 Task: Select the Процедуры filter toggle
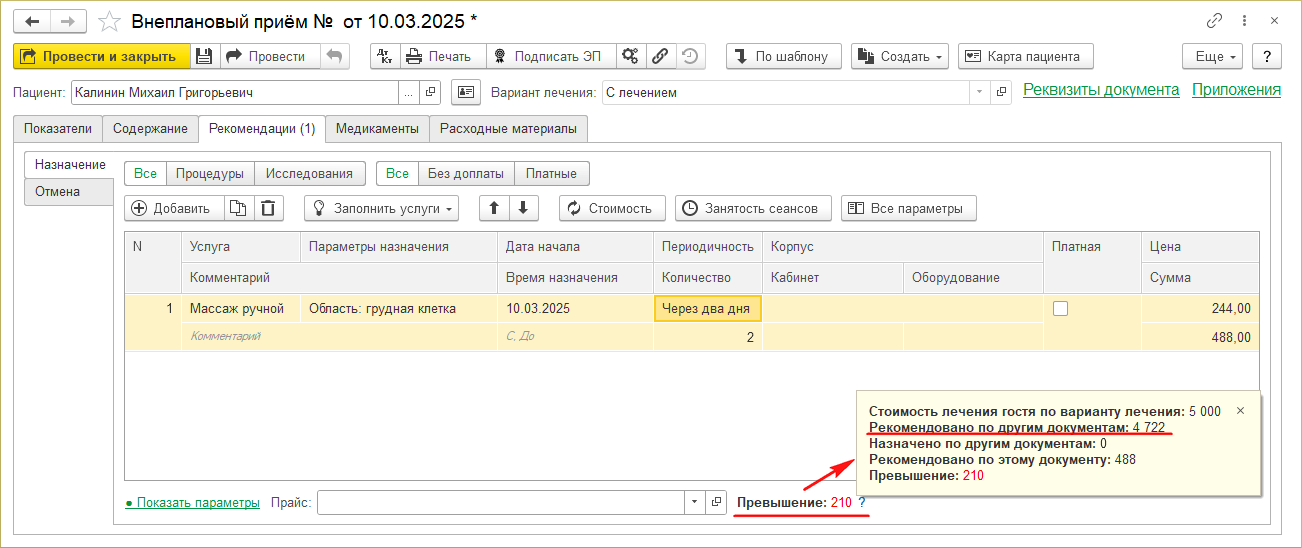(x=210, y=173)
